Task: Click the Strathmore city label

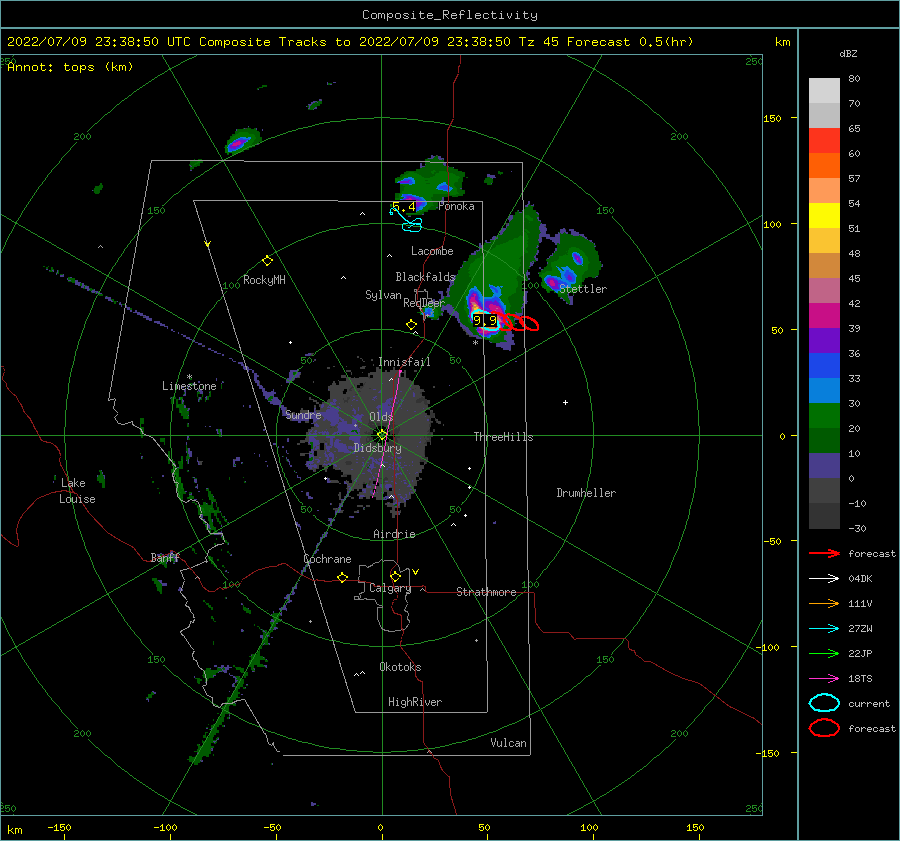Action: pyautogui.click(x=486, y=592)
